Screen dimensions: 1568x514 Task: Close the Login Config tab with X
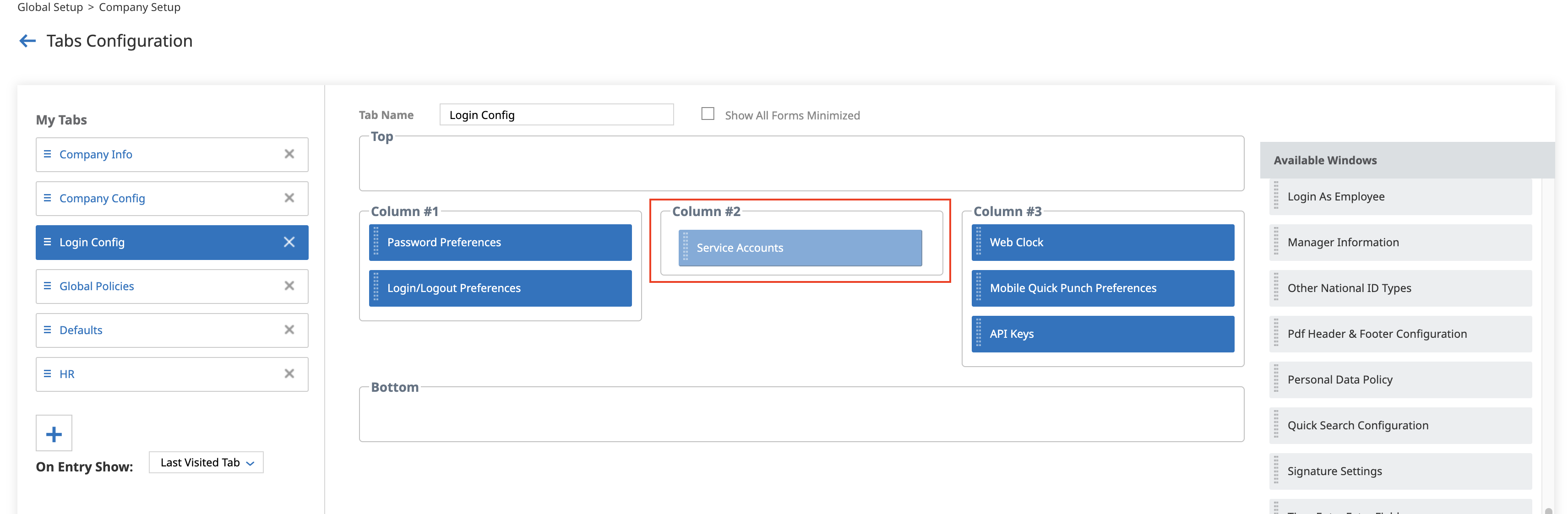tap(289, 242)
